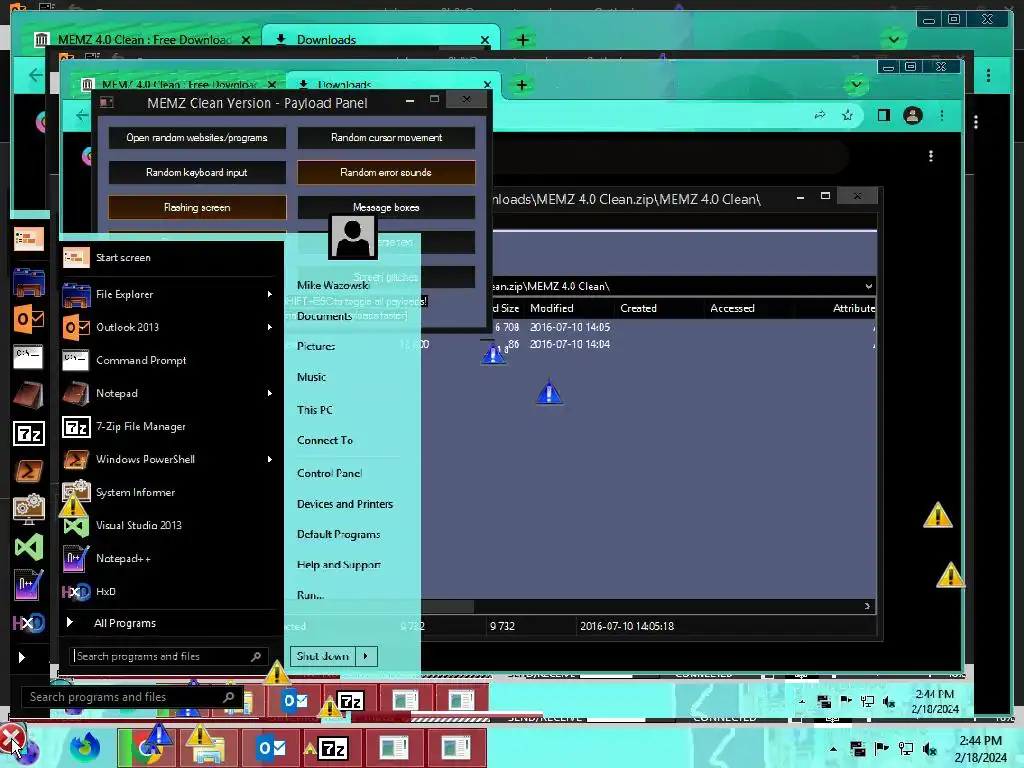This screenshot has height=768, width=1024.
Task: Click the share page icon in browser
Action: pyautogui.click(x=820, y=116)
